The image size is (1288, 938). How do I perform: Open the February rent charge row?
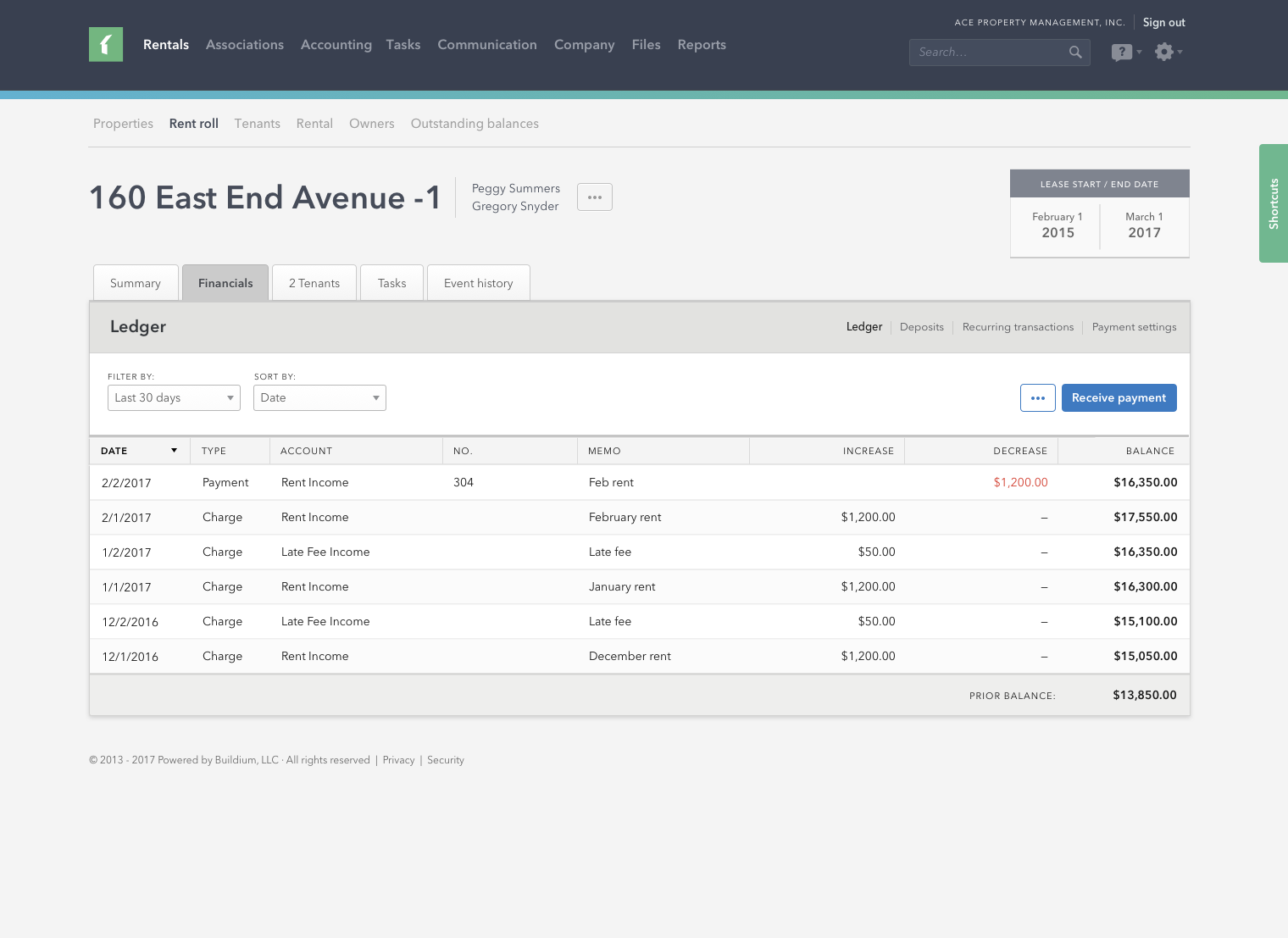tap(640, 517)
